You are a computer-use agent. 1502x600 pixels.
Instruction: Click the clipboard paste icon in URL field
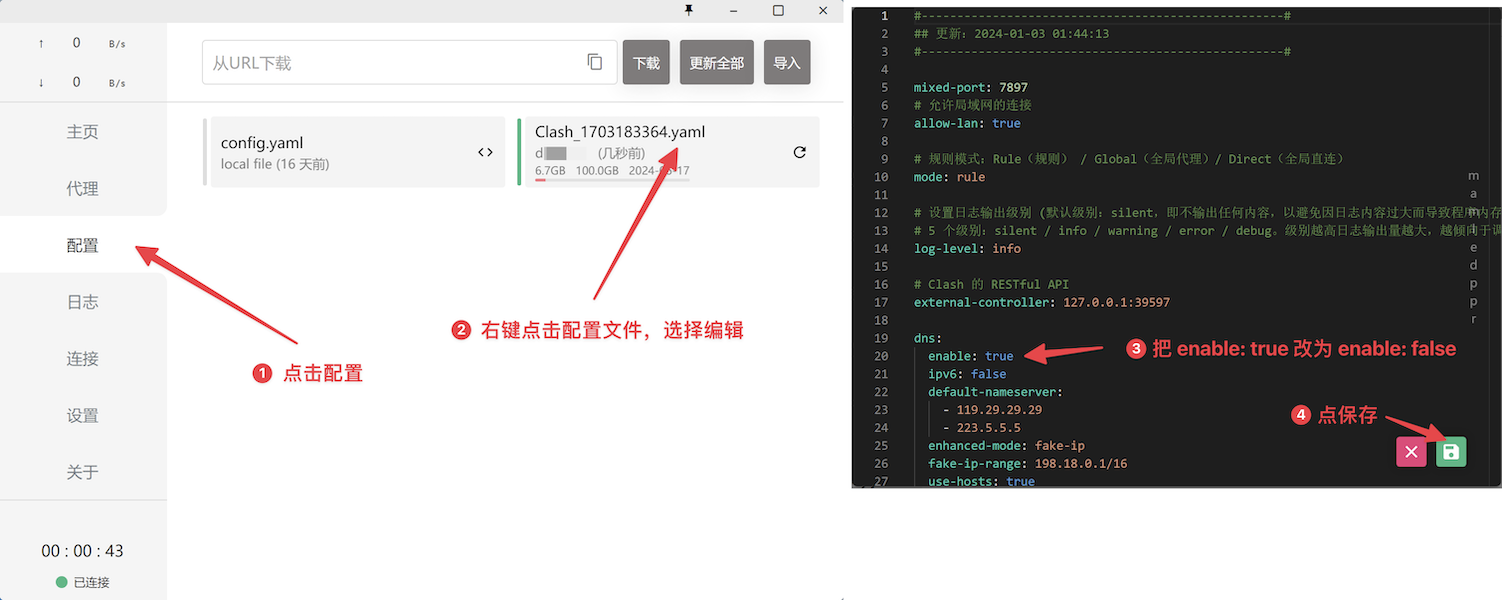[595, 62]
